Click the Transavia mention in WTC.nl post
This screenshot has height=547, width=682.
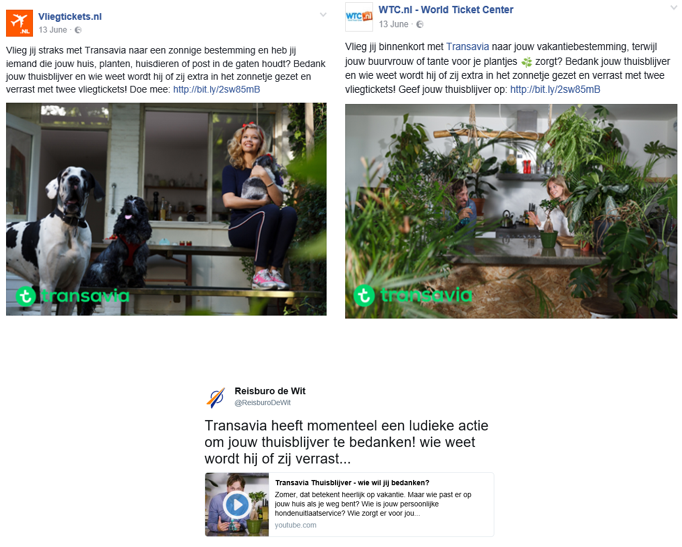tap(468, 47)
